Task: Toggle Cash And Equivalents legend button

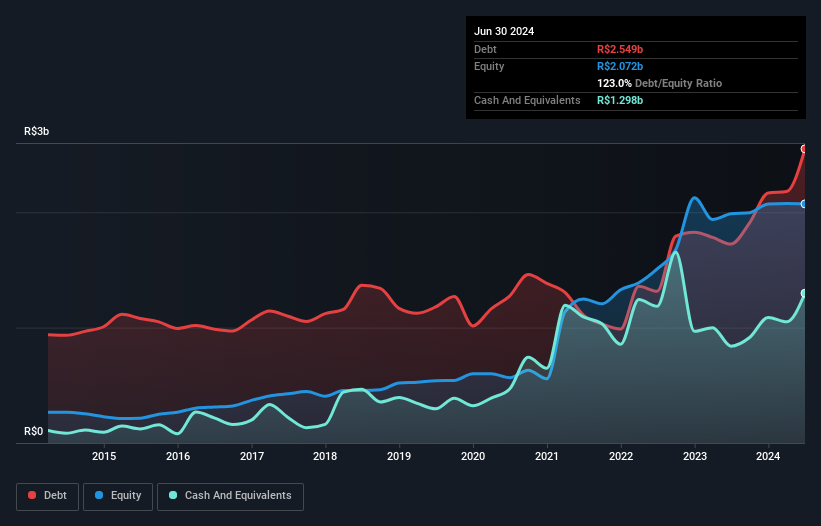Action: coord(230,496)
